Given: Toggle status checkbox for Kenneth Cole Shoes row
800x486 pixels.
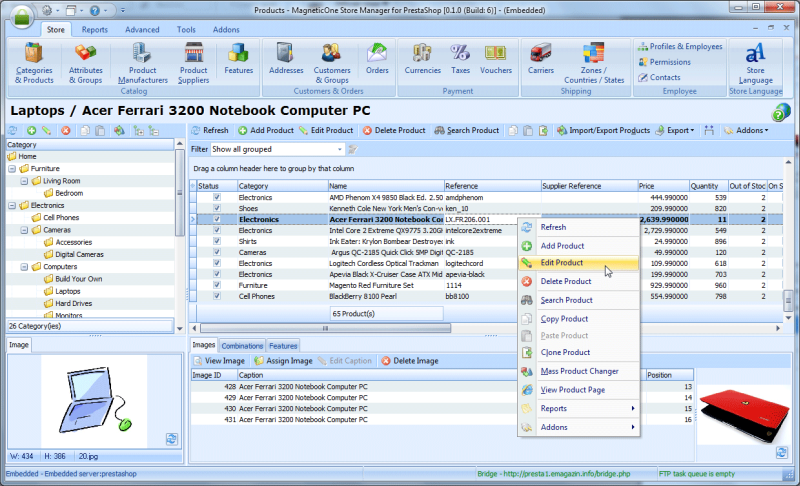Looking at the screenshot, I should point(217,208).
